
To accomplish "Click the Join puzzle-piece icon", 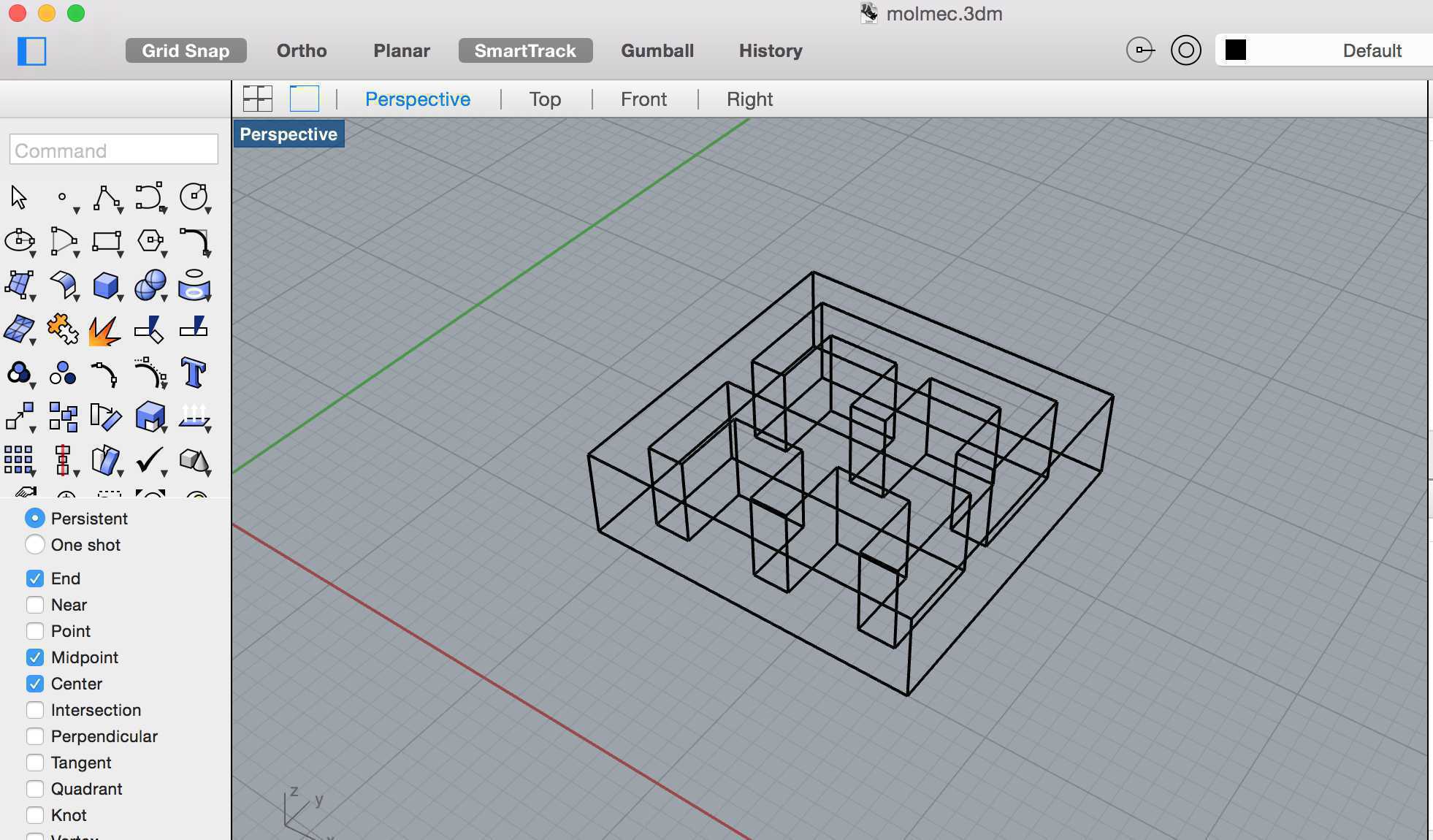I will (63, 329).
